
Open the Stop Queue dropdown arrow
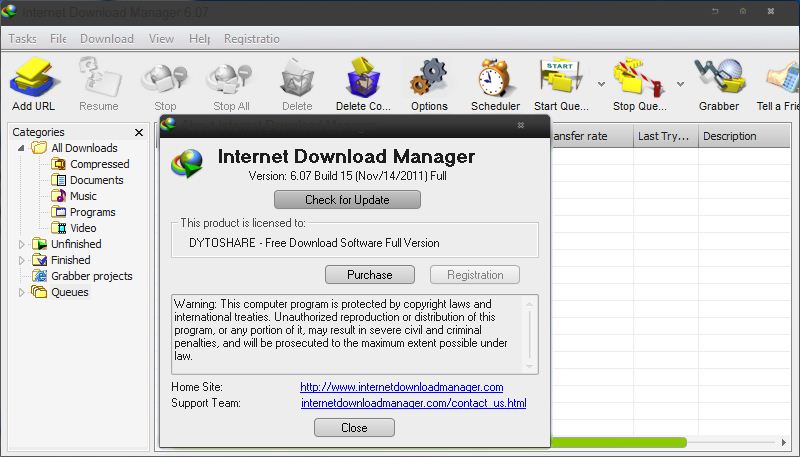pos(681,84)
